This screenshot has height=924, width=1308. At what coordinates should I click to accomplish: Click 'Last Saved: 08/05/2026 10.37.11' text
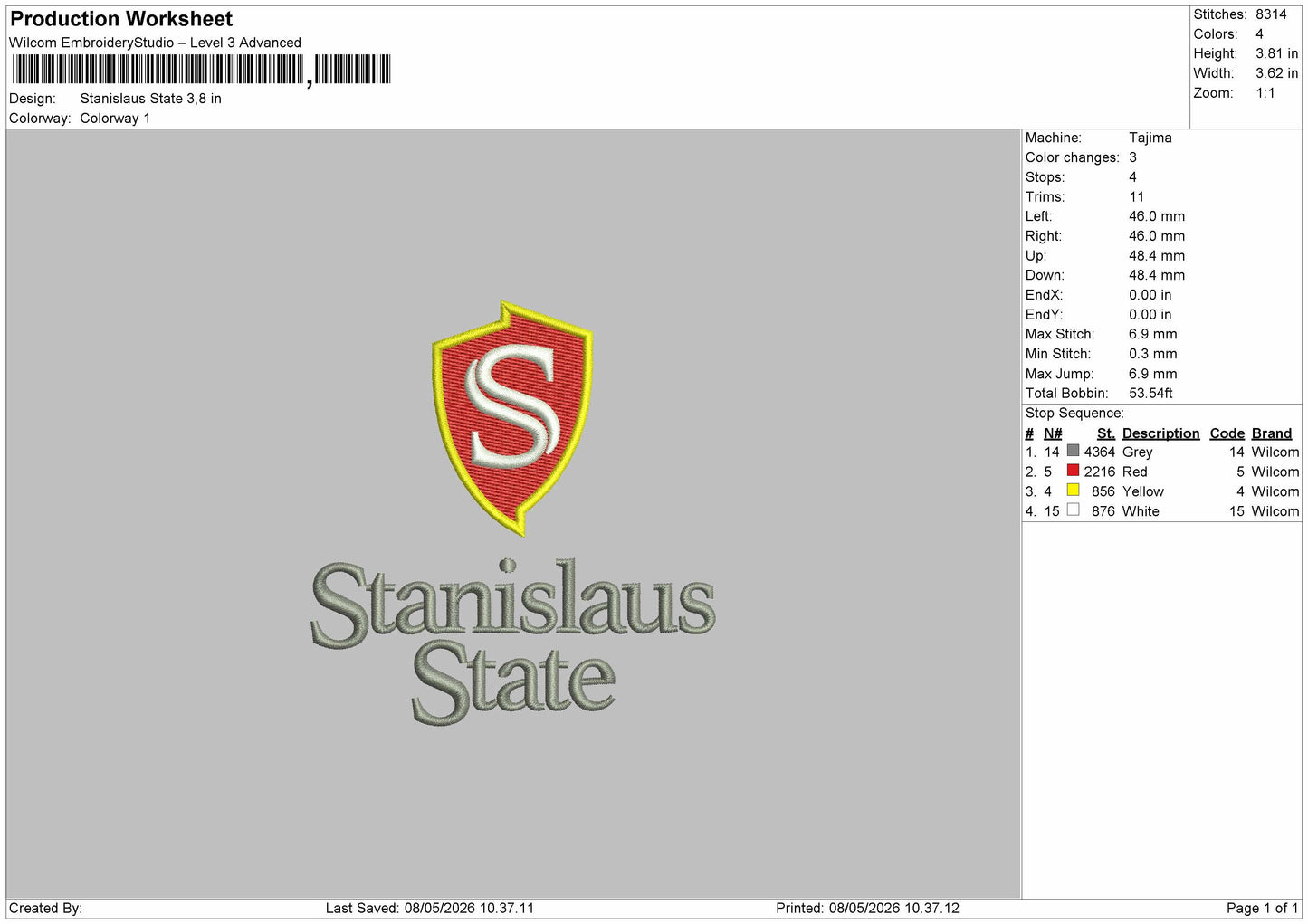[430, 909]
